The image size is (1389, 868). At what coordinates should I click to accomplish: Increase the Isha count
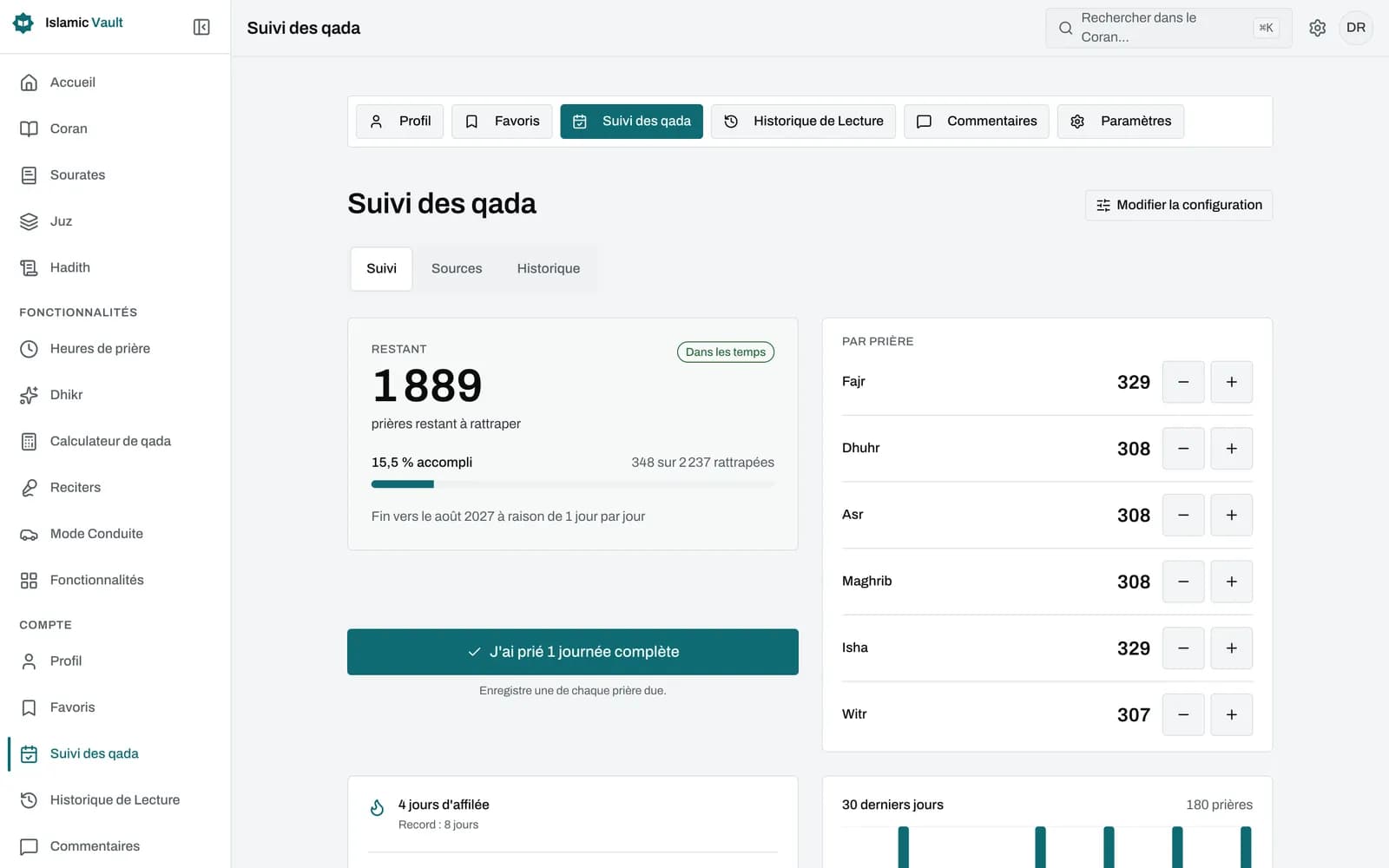click(1231, 648)
